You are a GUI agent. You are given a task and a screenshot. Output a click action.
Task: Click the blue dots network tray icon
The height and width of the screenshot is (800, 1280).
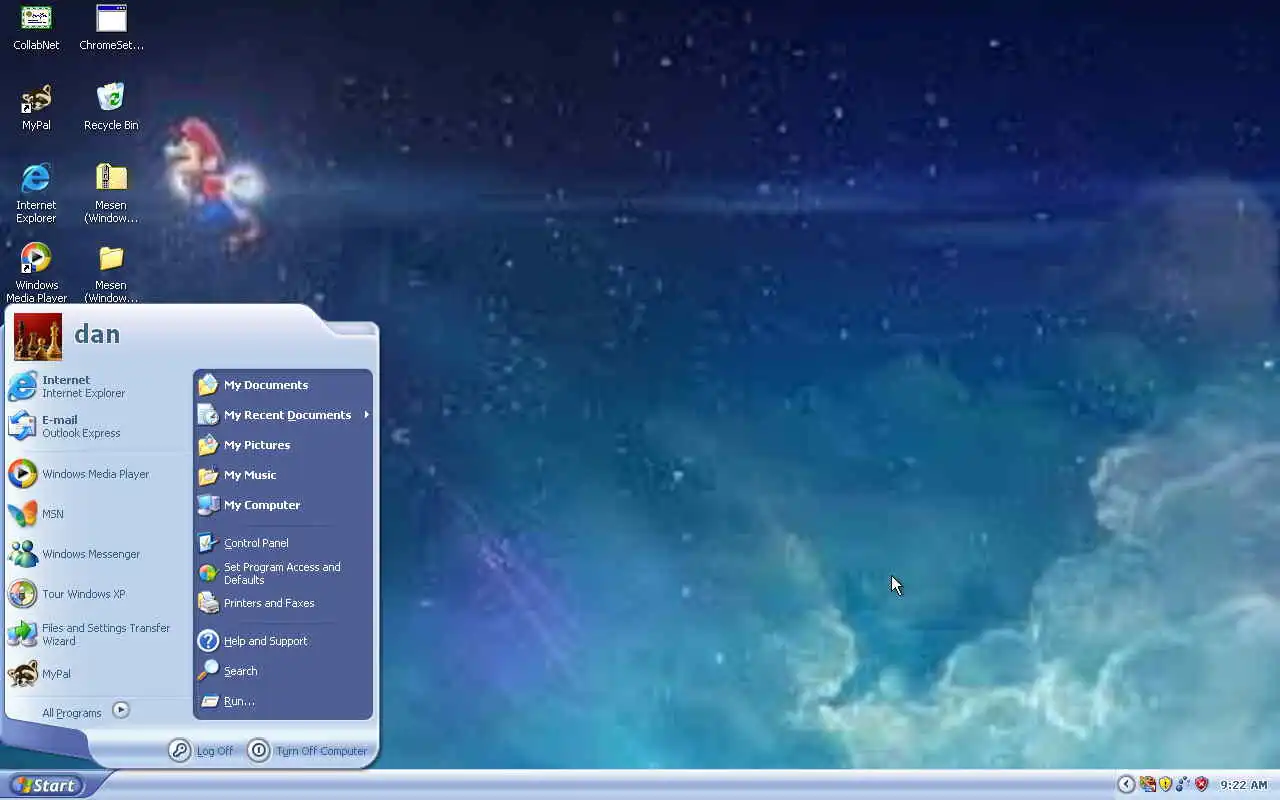pos(1183,785)
